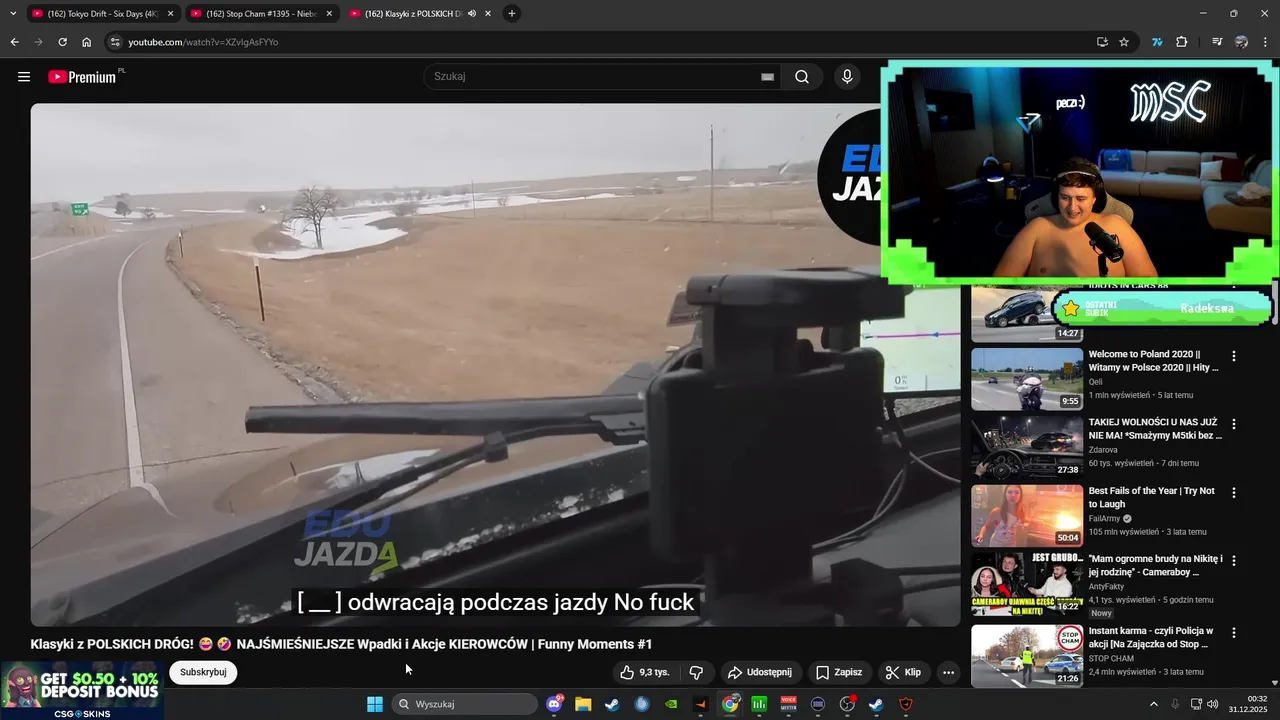The image size is (1280, 720).
Task: Go back to previous page
Action: pos(14,42)
